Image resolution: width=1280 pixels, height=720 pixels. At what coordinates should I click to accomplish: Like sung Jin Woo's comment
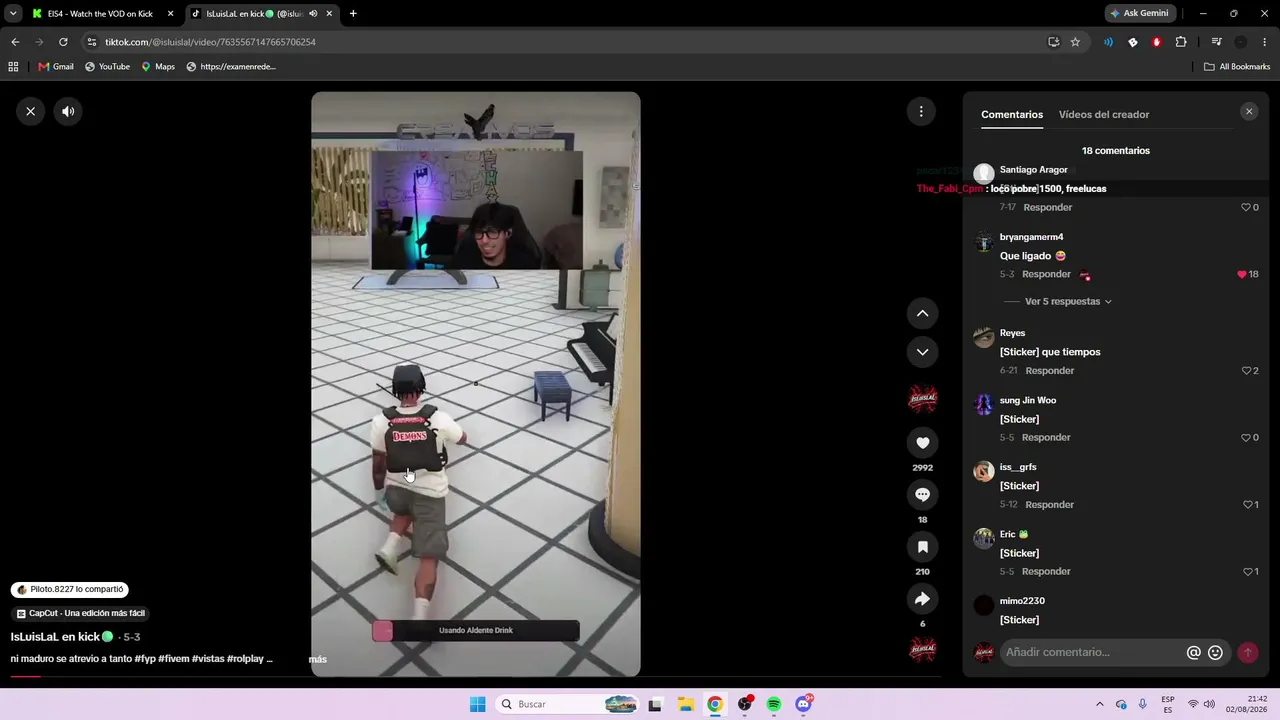(x=1246, y=438)
